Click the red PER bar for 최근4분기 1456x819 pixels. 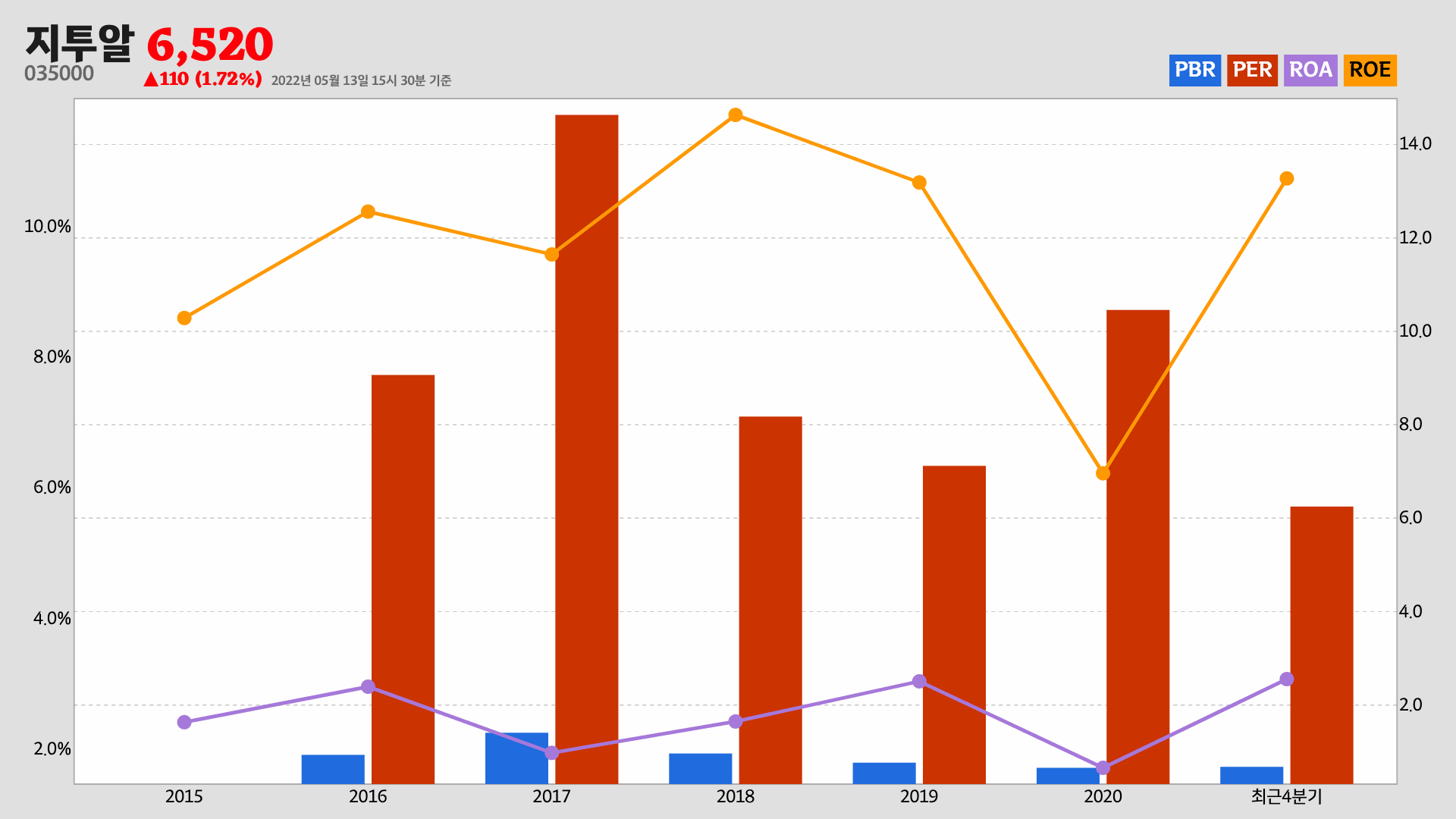pos(1322,645)
